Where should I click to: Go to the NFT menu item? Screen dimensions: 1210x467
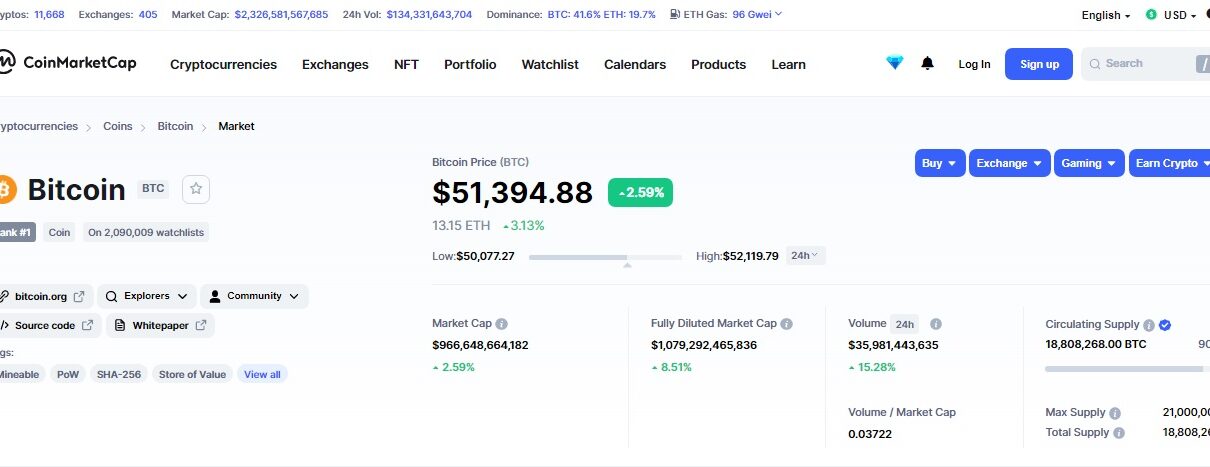click(406, 64)
